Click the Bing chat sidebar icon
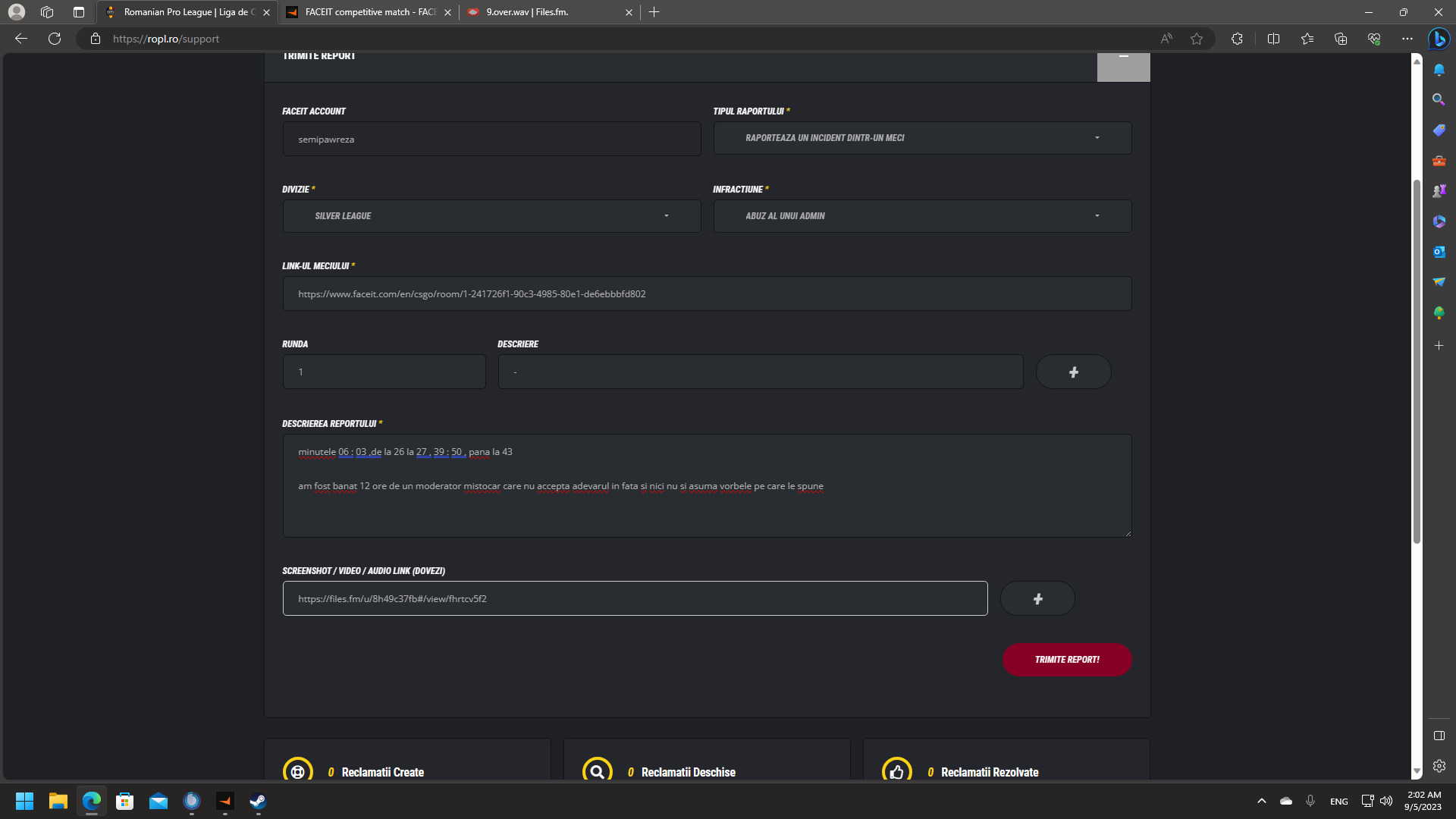1456x819 pixels. 1439,39
